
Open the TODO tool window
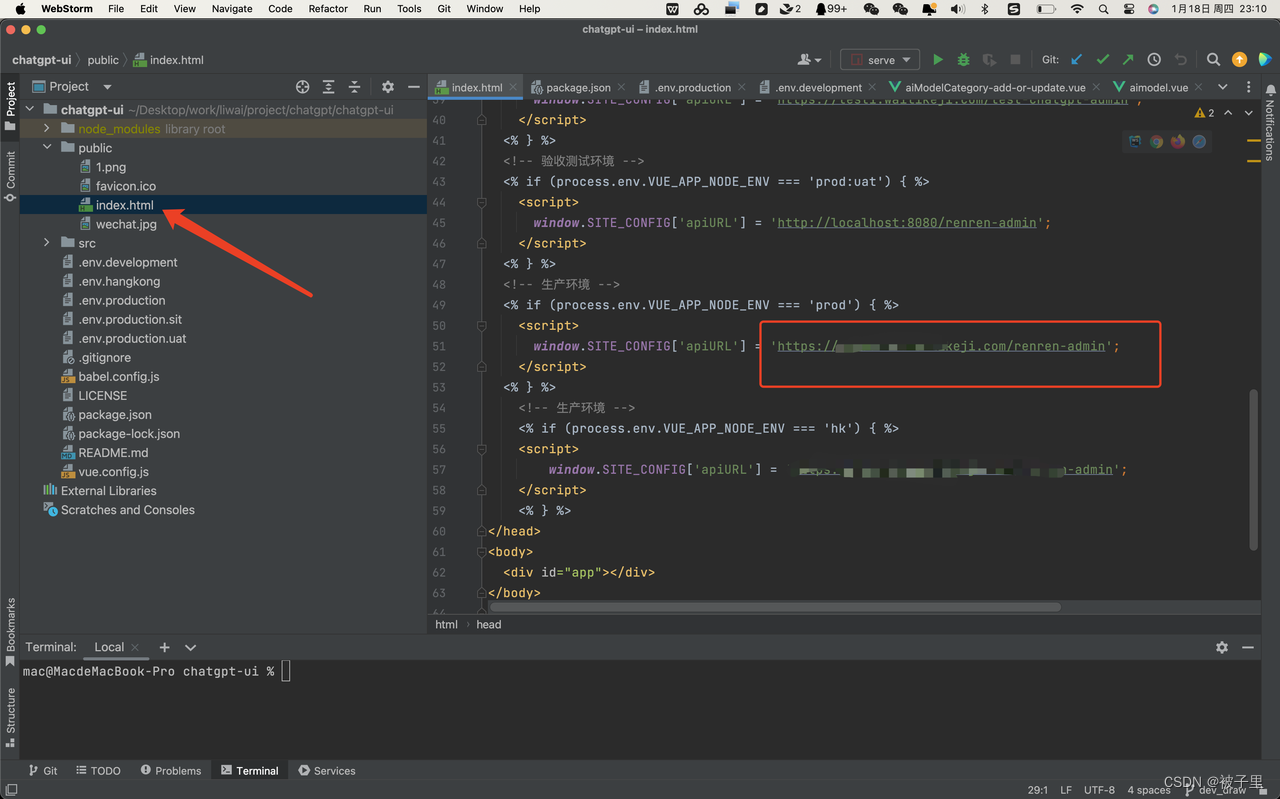tap(99, 771)
